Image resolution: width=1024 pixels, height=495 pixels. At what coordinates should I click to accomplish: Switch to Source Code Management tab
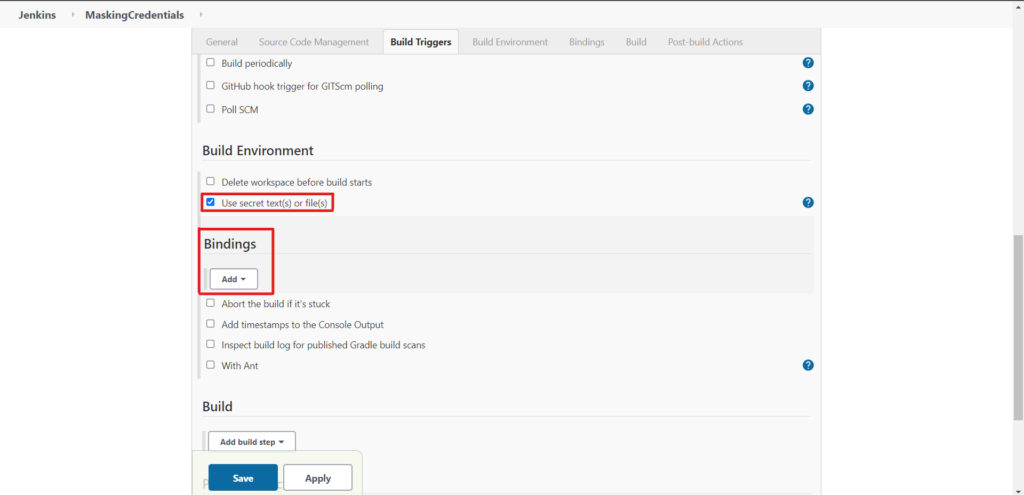314,42
